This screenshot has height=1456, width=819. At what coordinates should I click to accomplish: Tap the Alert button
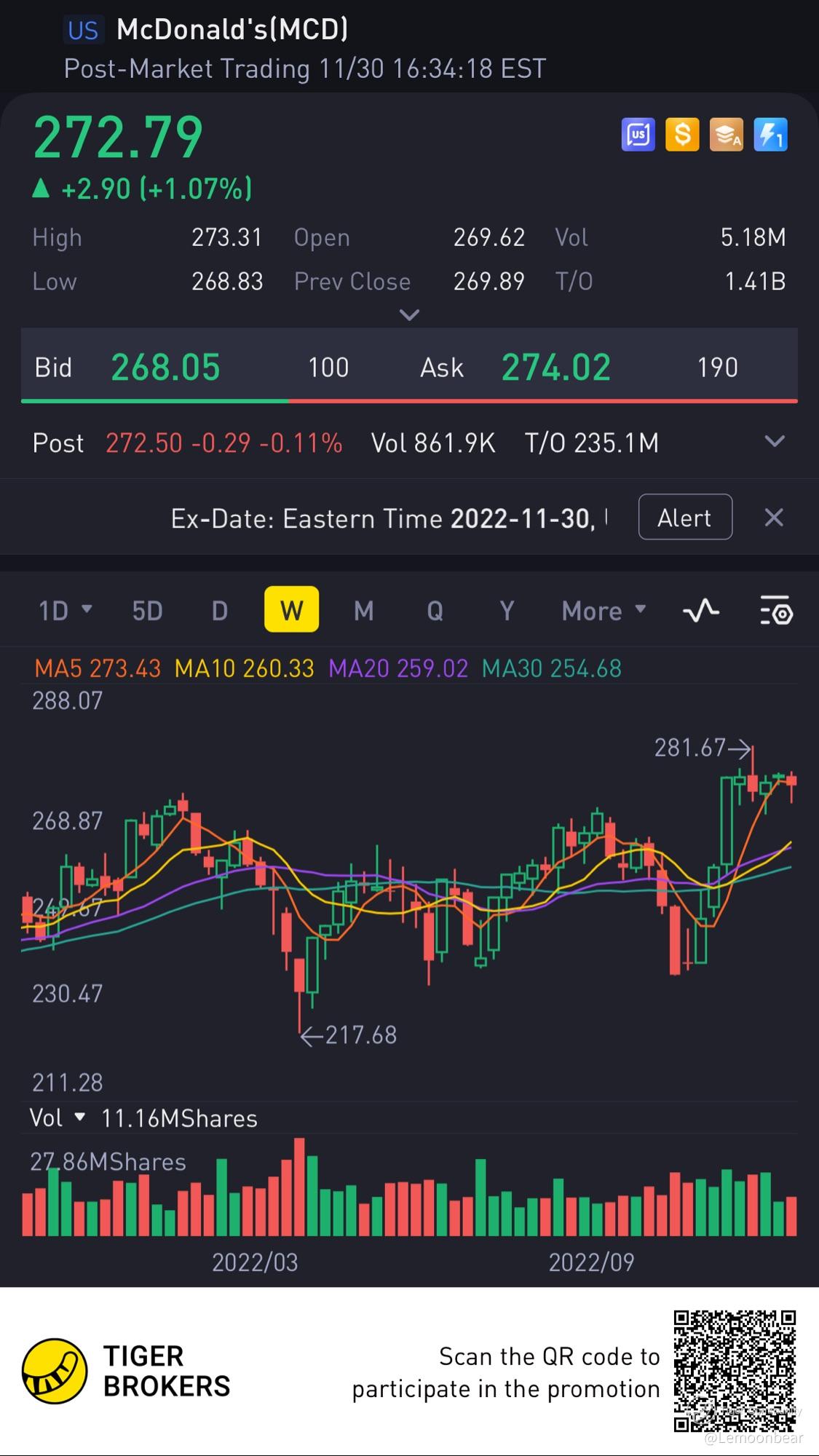[685, 517]
